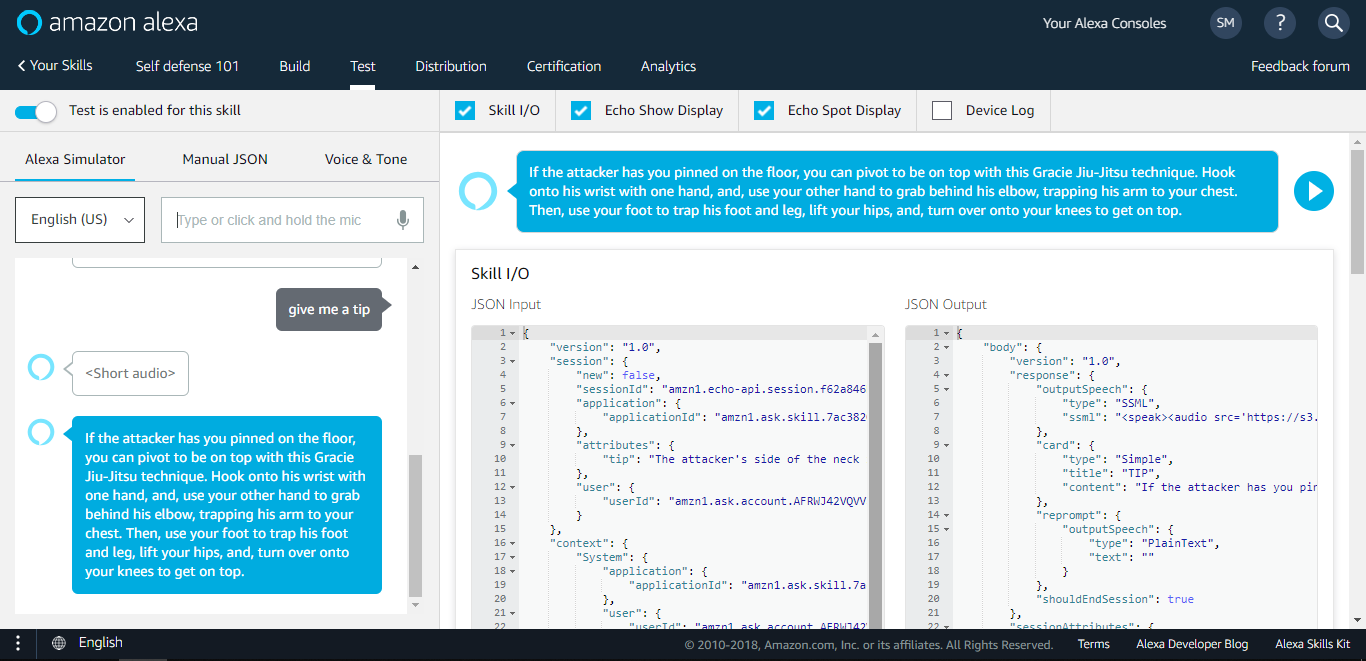Open the Terms link in footer
1366x661 pixels.
(1094, 644)
